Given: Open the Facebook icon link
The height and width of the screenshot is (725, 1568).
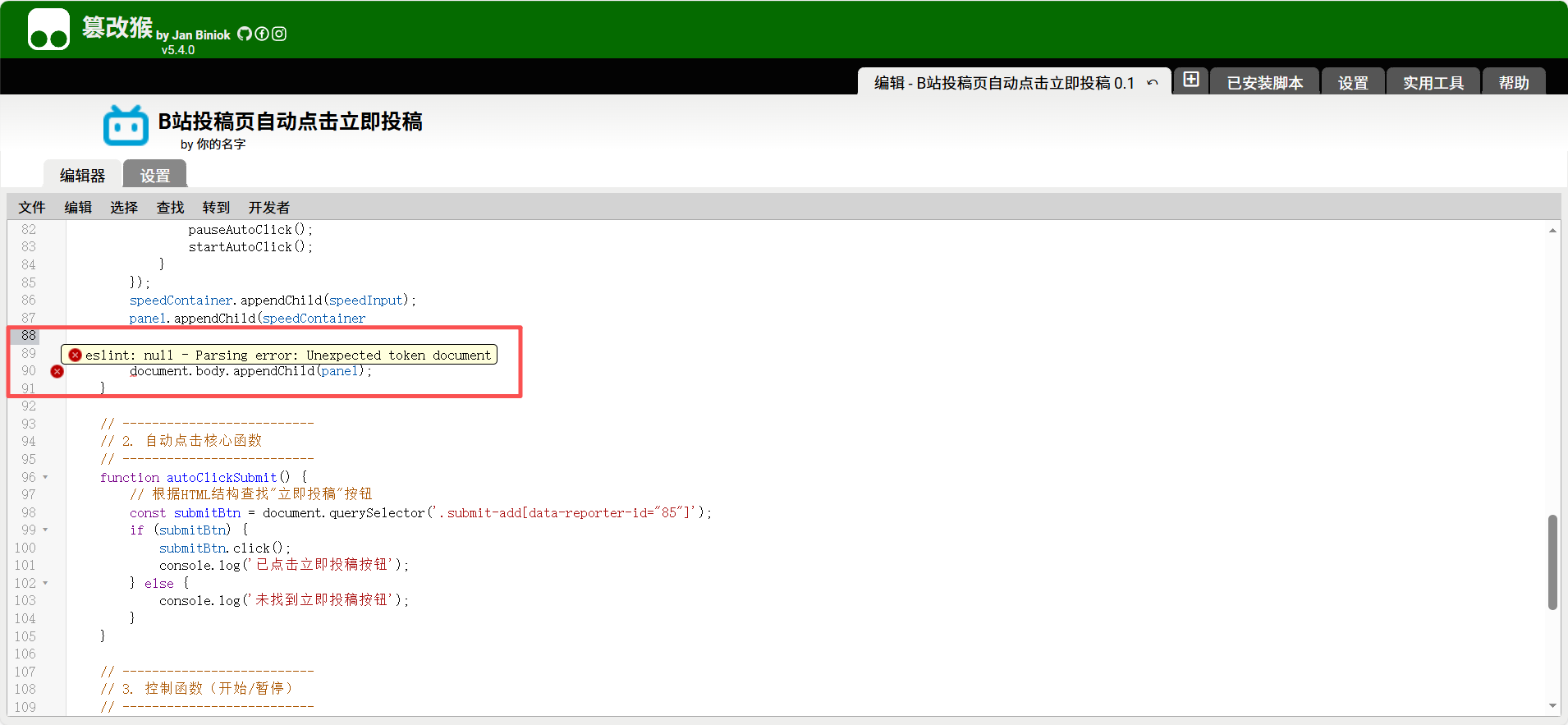Looking at the screenshot, I should 262,34.
